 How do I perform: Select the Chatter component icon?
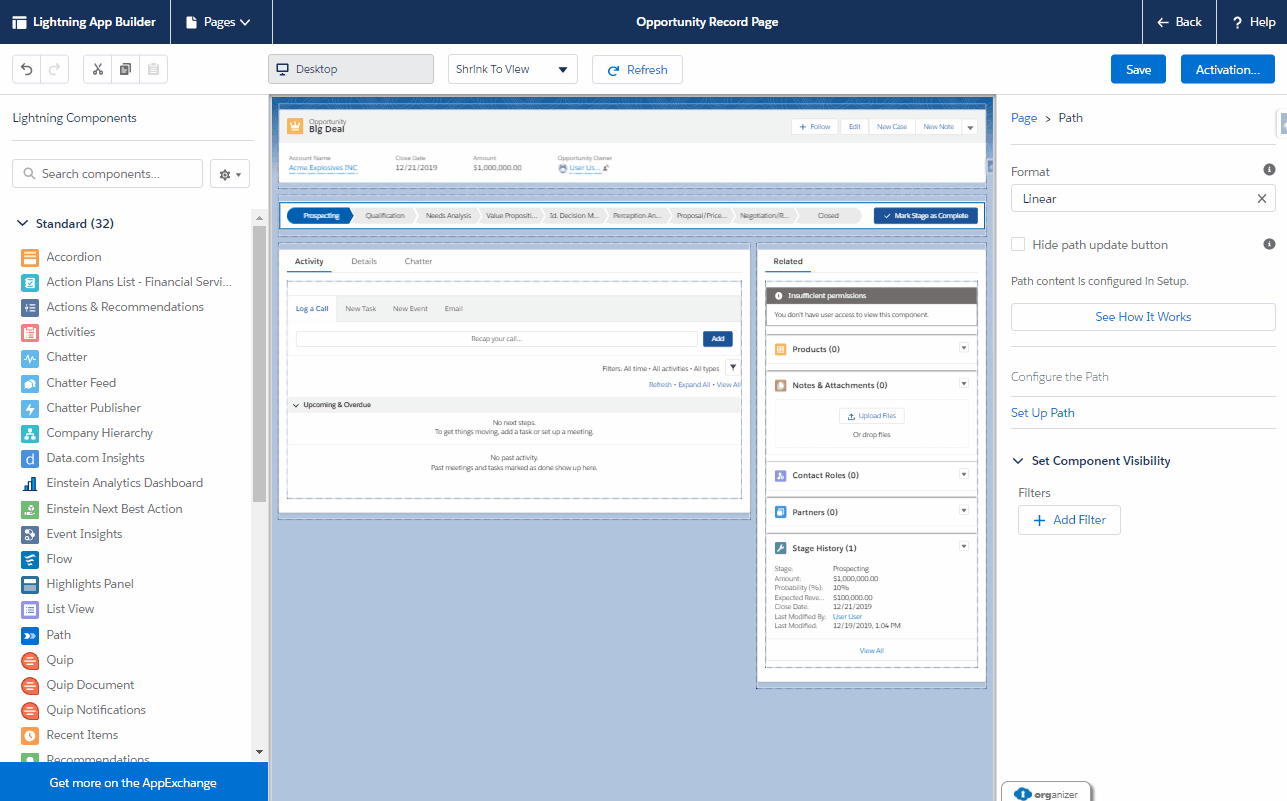29,357
